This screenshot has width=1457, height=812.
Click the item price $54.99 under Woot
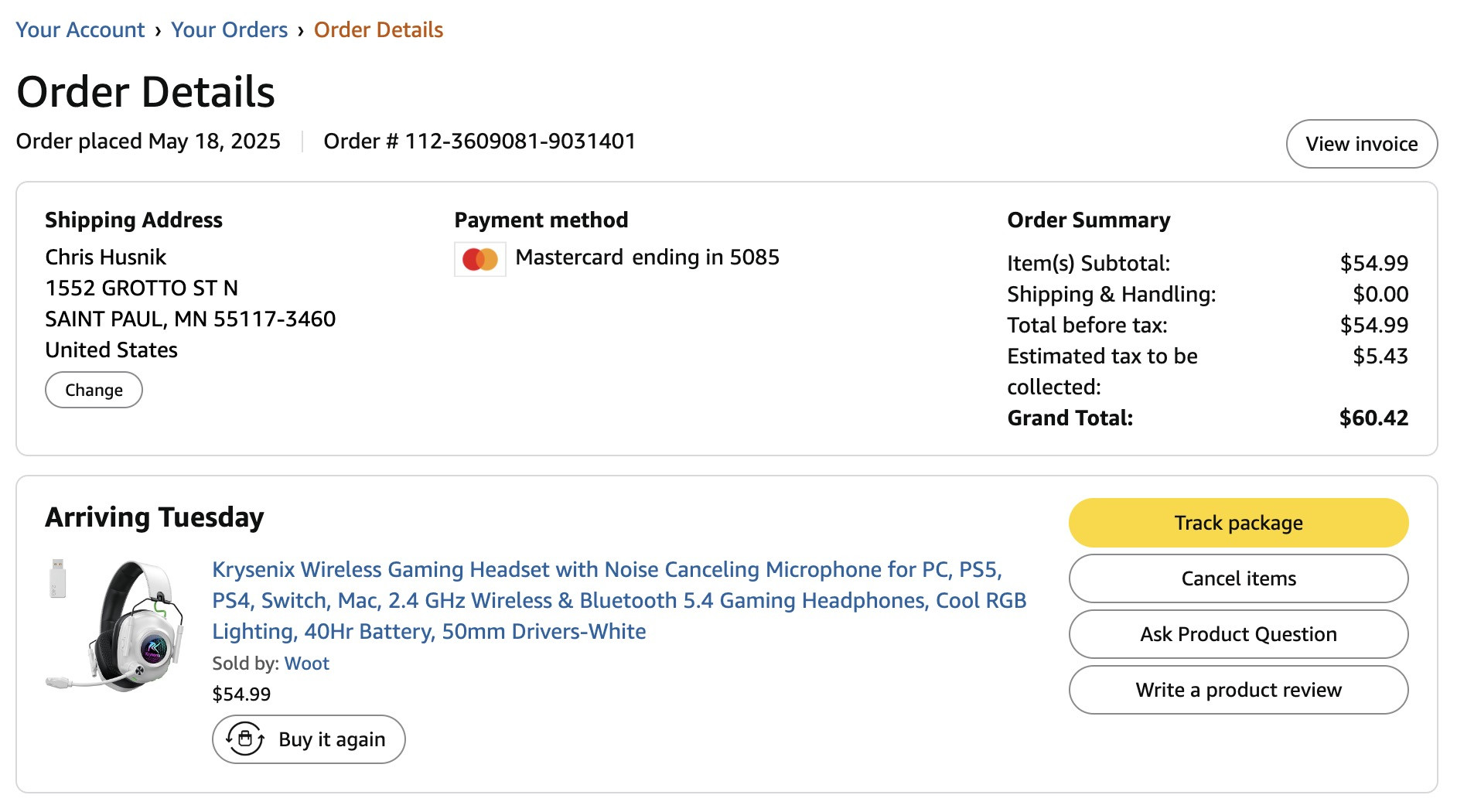pyautogui.click(x=241, y=694)
